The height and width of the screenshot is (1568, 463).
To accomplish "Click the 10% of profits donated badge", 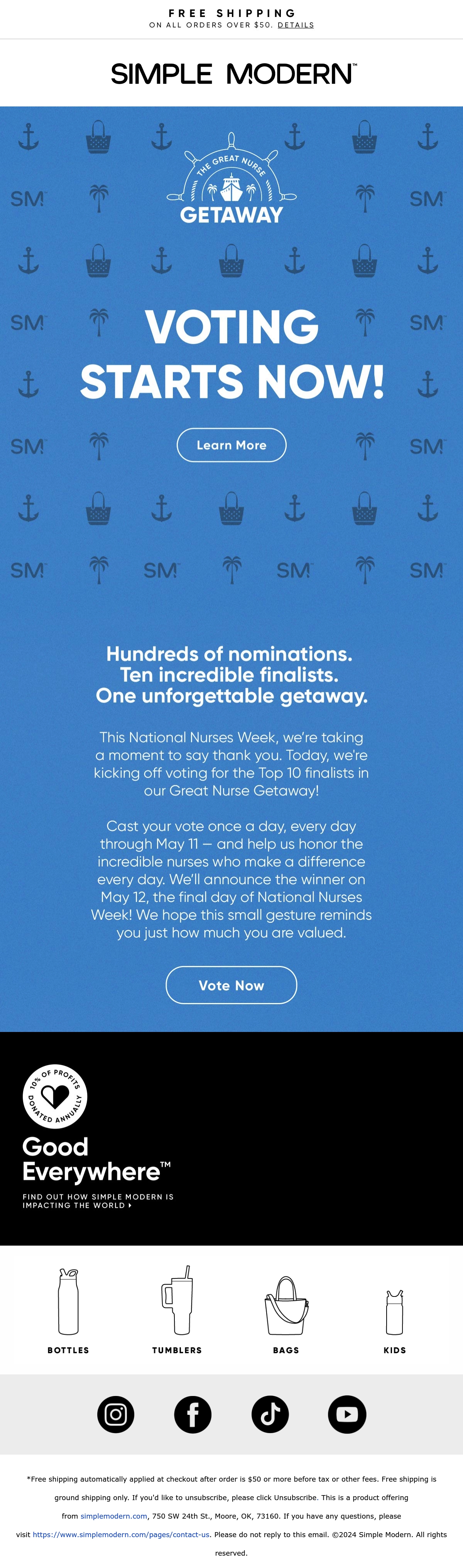I will click(55, 1096).
